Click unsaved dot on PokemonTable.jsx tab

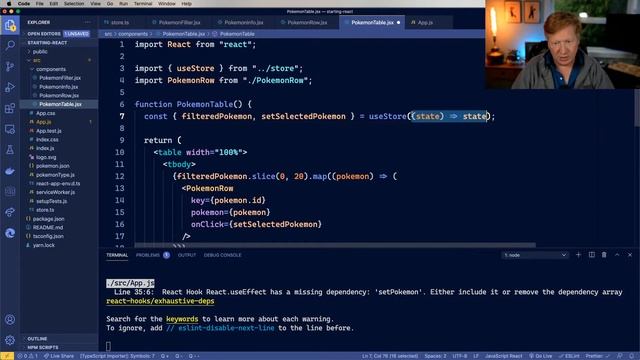coord(398,22)
